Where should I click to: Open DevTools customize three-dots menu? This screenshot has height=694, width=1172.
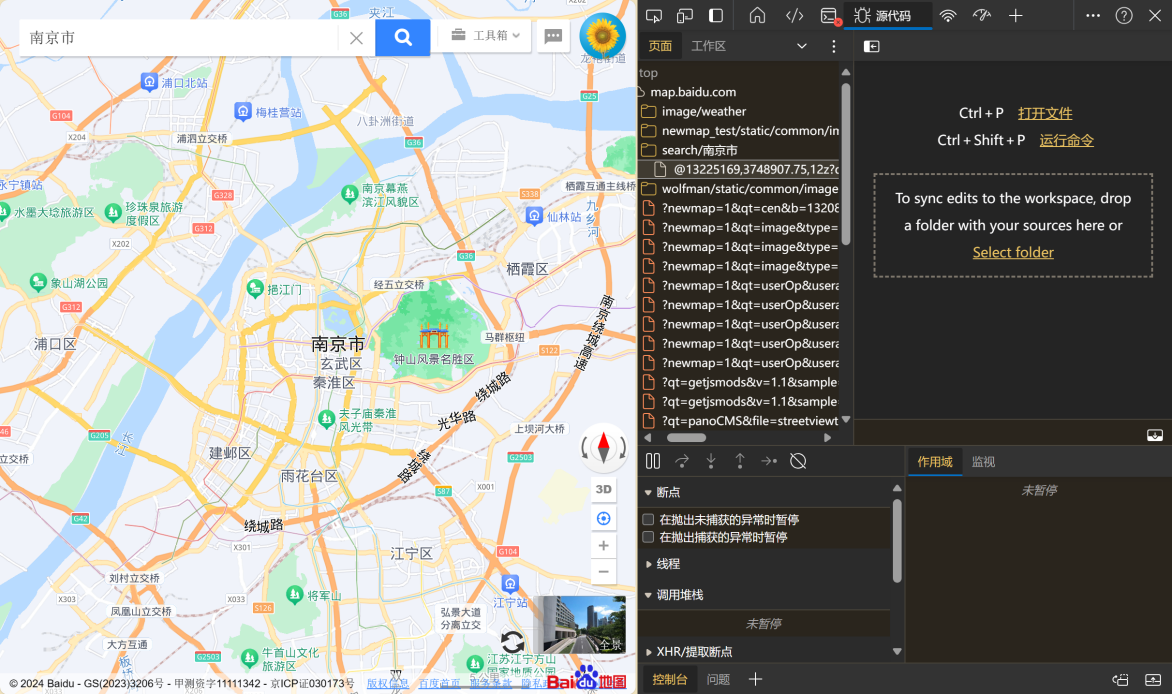point(1093,16)
